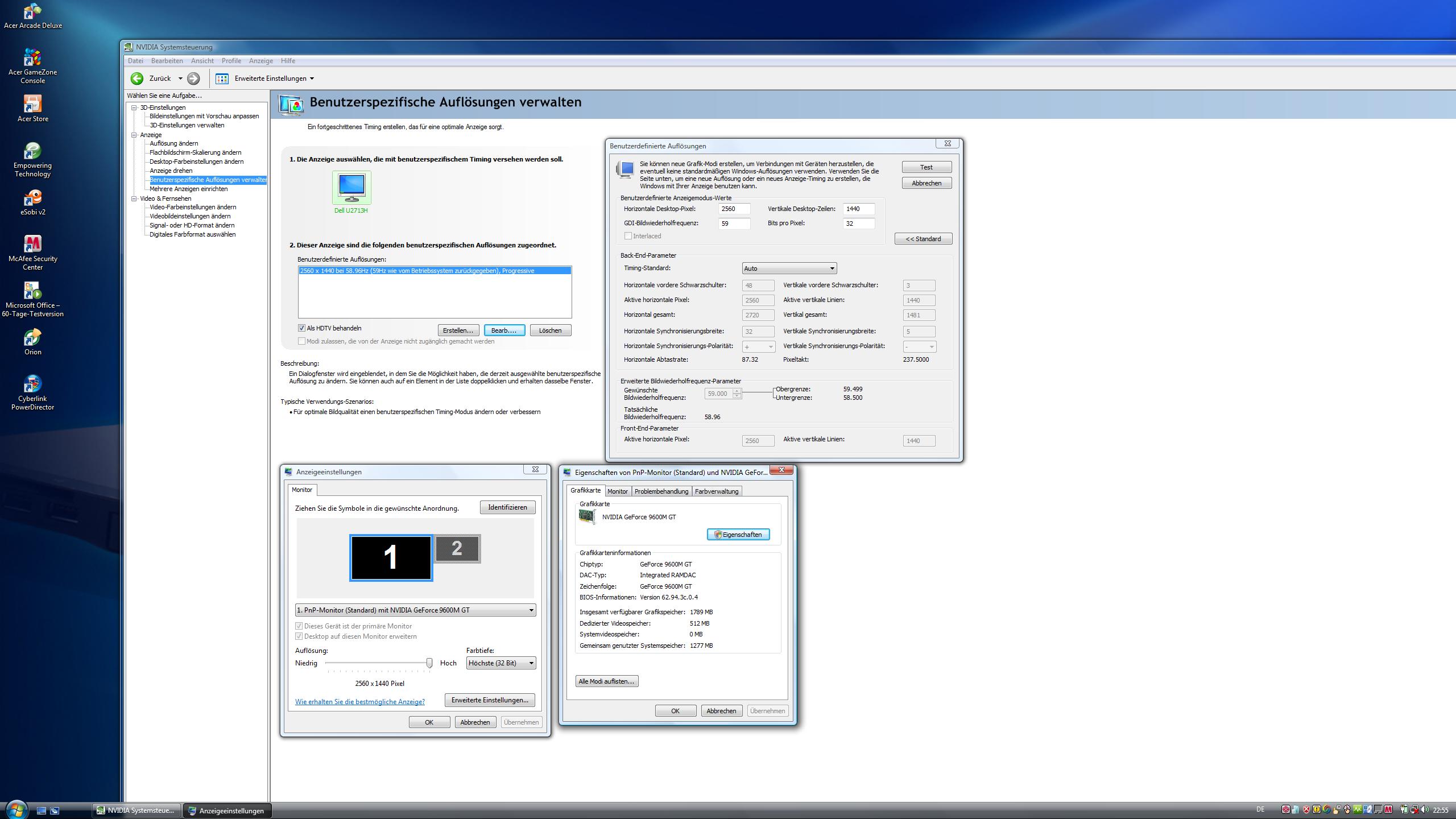Select the Dell U2713H monitor icon

pyautogui.click(x=351, y=187)
